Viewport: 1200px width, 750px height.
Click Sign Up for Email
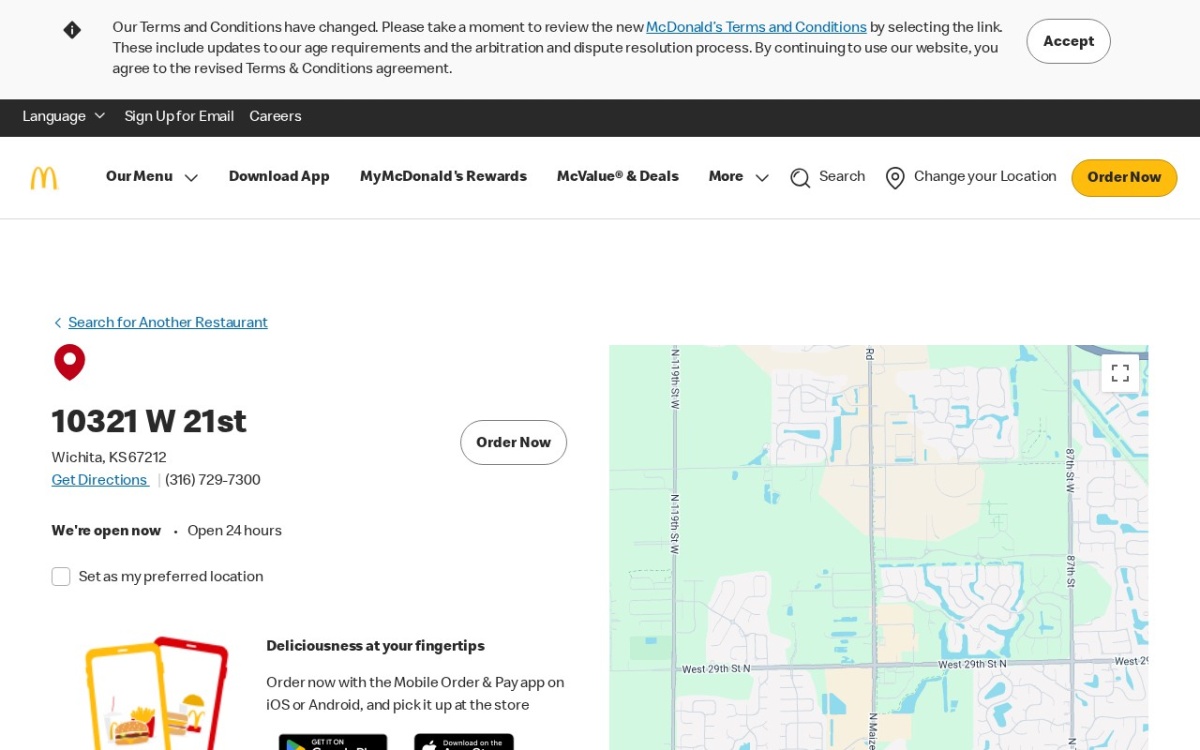tap(179, 117)
